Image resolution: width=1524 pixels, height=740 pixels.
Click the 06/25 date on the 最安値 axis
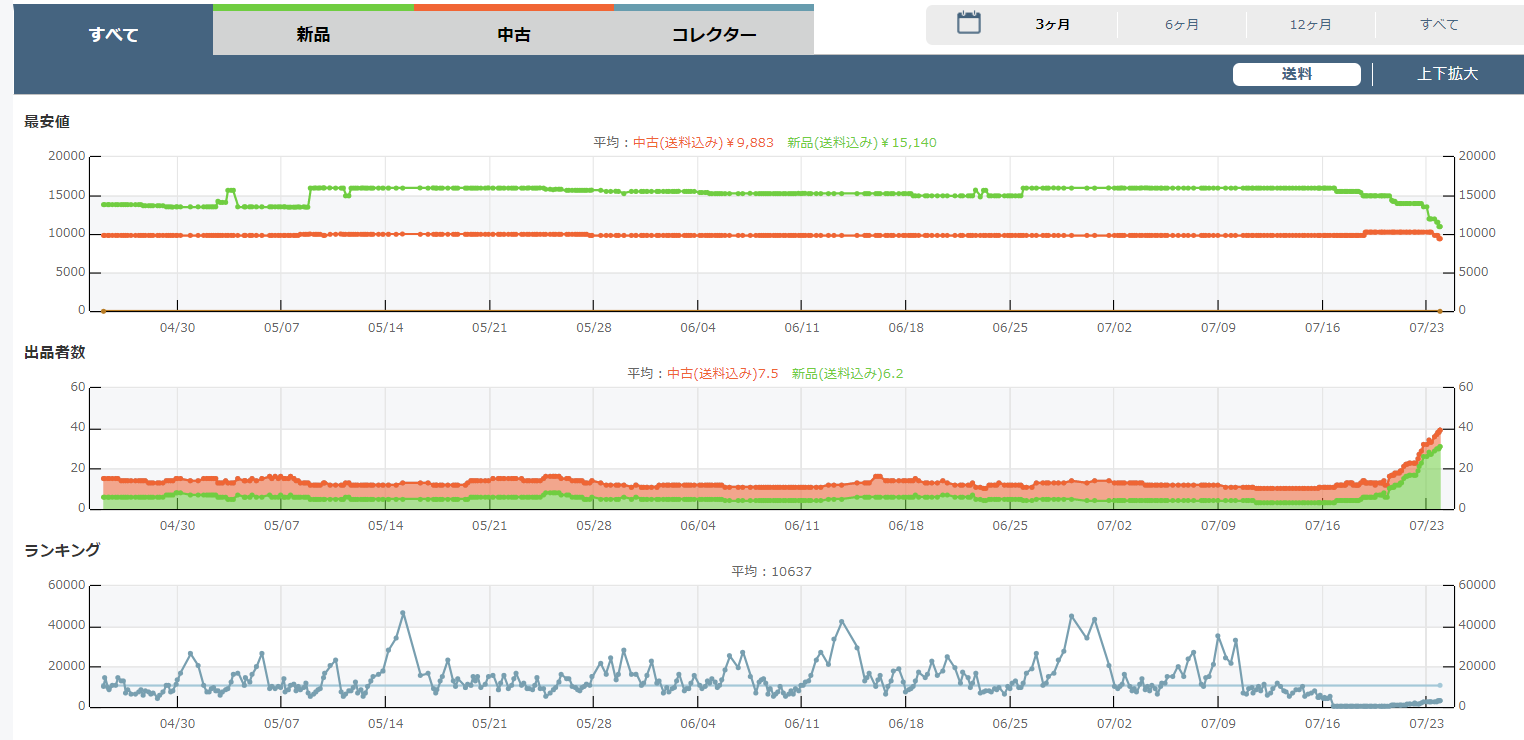(x=1010, y=328)
